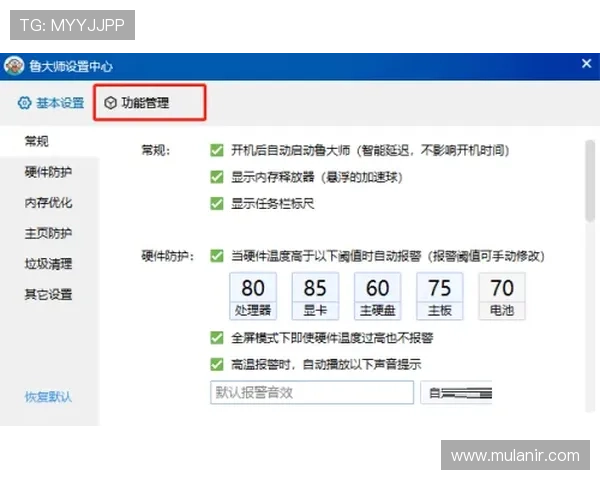Switch to the 功能管理 tab
The image size is (600, 480).
tap(150, 103)
